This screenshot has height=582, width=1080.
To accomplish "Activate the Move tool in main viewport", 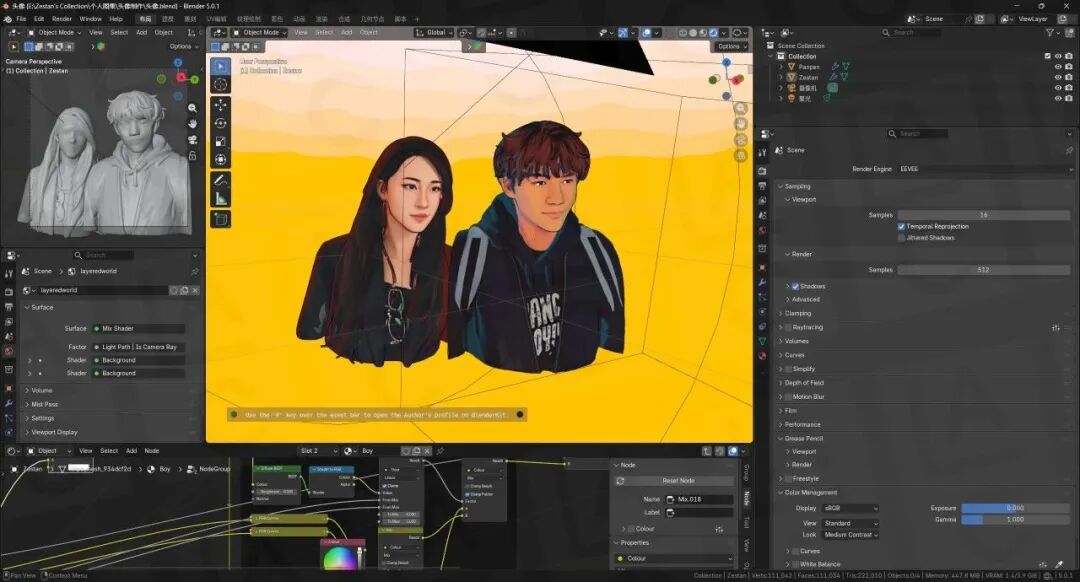I will click(x=220, y=105).
